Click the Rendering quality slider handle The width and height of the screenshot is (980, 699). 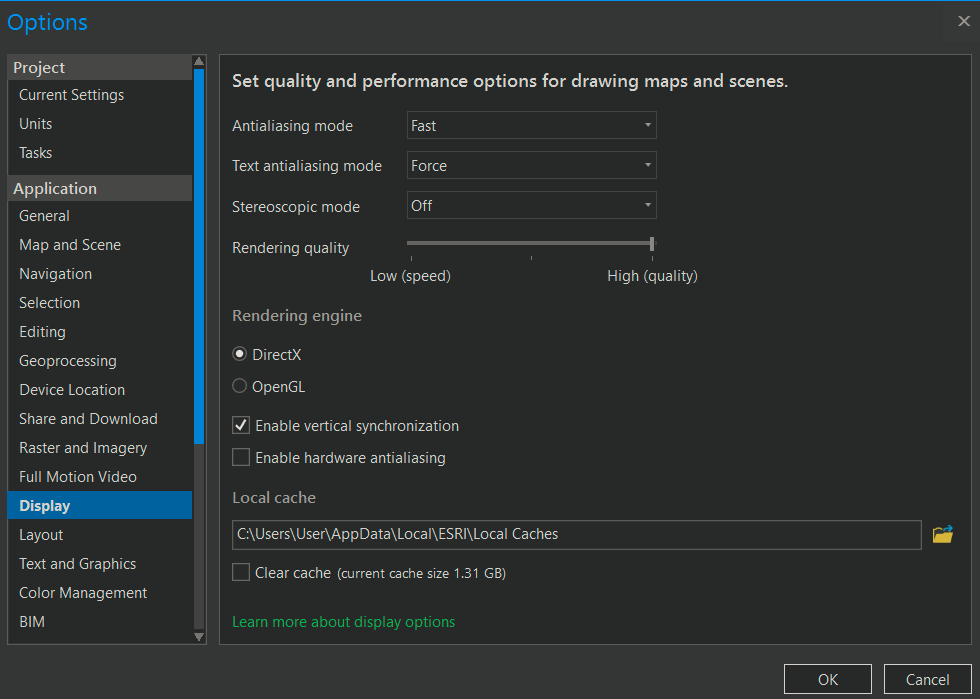click(652, 243)
